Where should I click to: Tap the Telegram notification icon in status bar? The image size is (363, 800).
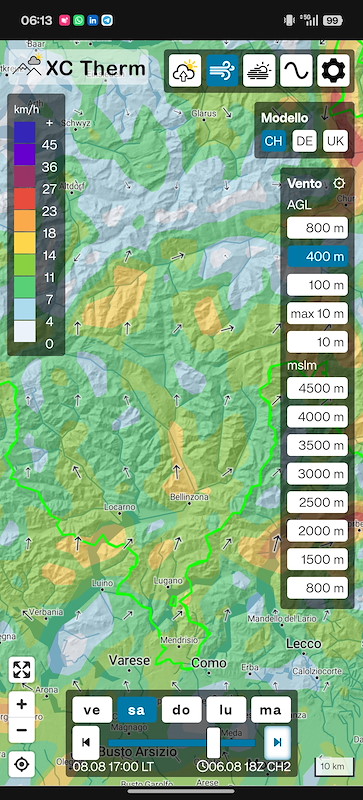(107, 20)
